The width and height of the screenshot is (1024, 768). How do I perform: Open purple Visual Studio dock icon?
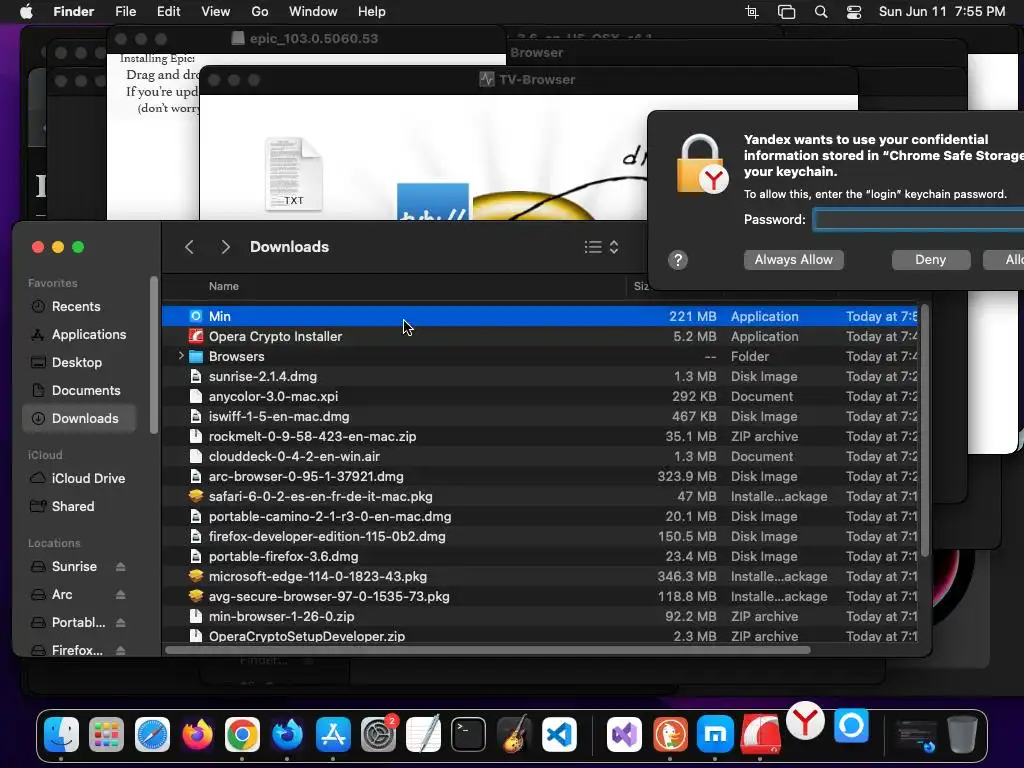[624, 735]
